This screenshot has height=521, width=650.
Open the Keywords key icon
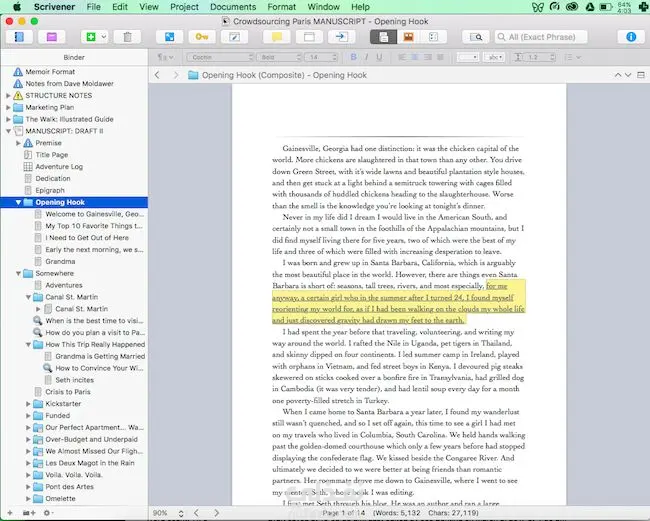pos(203,37)
